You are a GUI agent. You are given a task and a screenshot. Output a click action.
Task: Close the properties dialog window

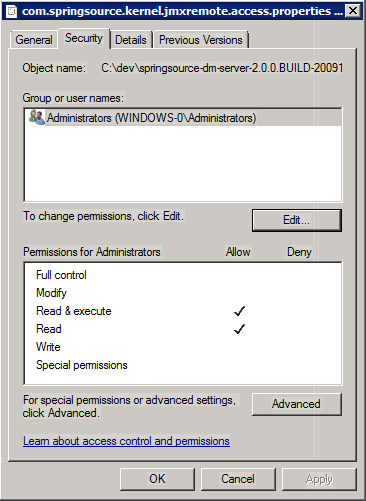(x=353, y=11)
